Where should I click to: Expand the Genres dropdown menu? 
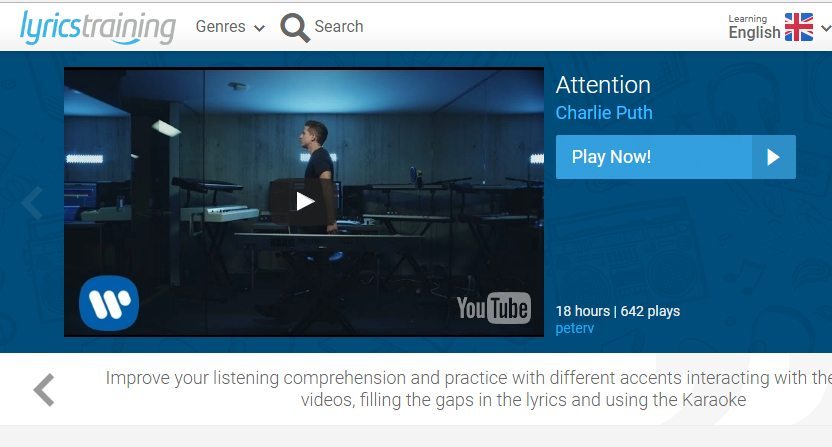[x=230, y=27]
